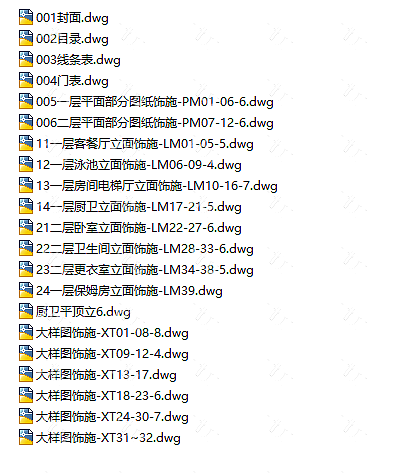Click icon of 大样图饰施-XT31~32.dwg

[x=26, y=437]
